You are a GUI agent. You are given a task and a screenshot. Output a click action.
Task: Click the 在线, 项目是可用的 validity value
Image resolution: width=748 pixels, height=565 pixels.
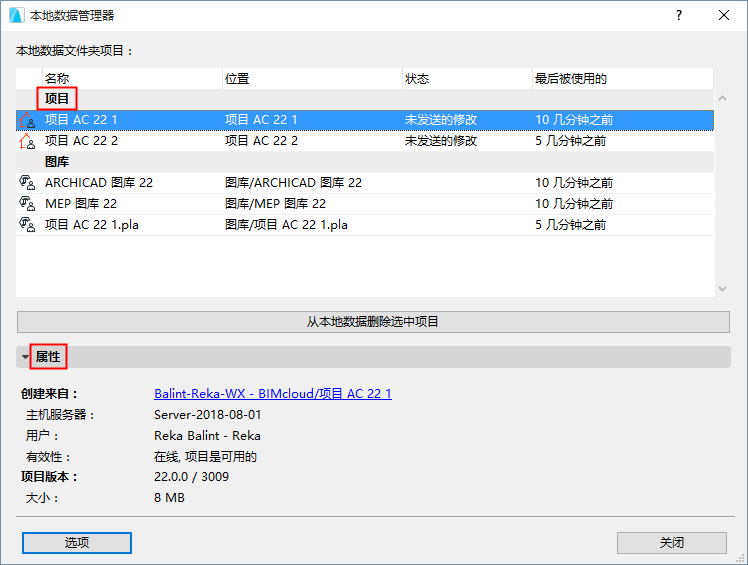[x=205, y=457]
